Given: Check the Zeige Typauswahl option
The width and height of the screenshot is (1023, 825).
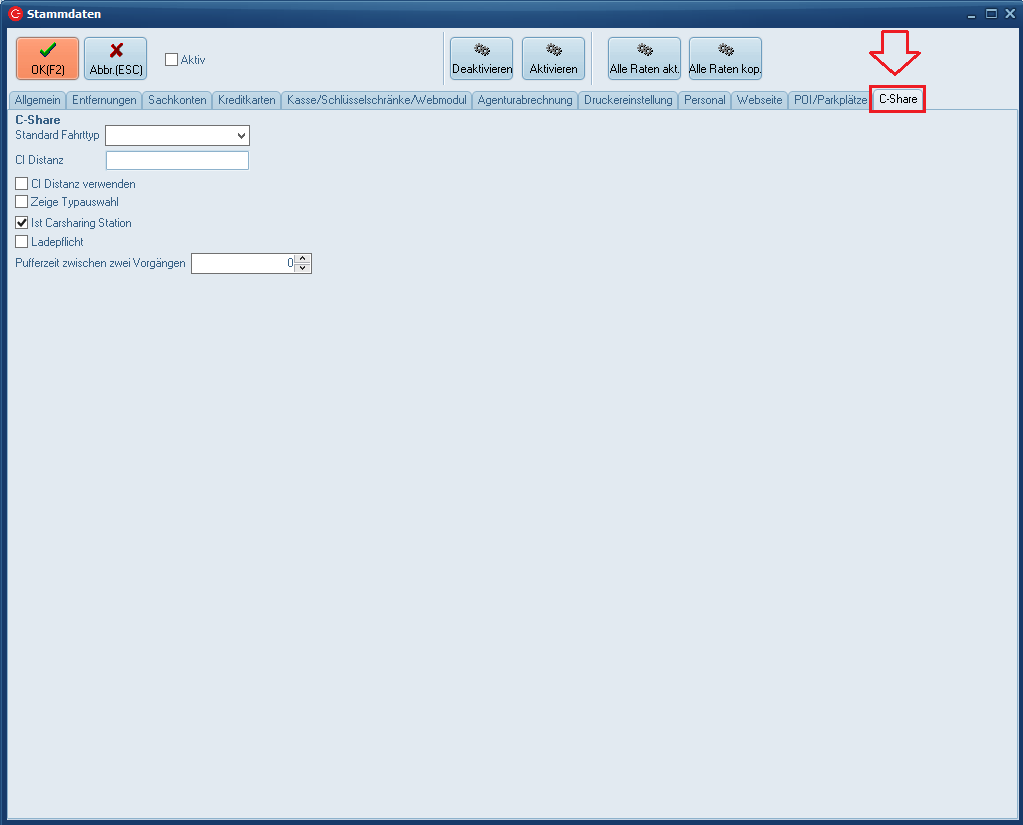Looking at the screenshot, I should click(22, 202).
